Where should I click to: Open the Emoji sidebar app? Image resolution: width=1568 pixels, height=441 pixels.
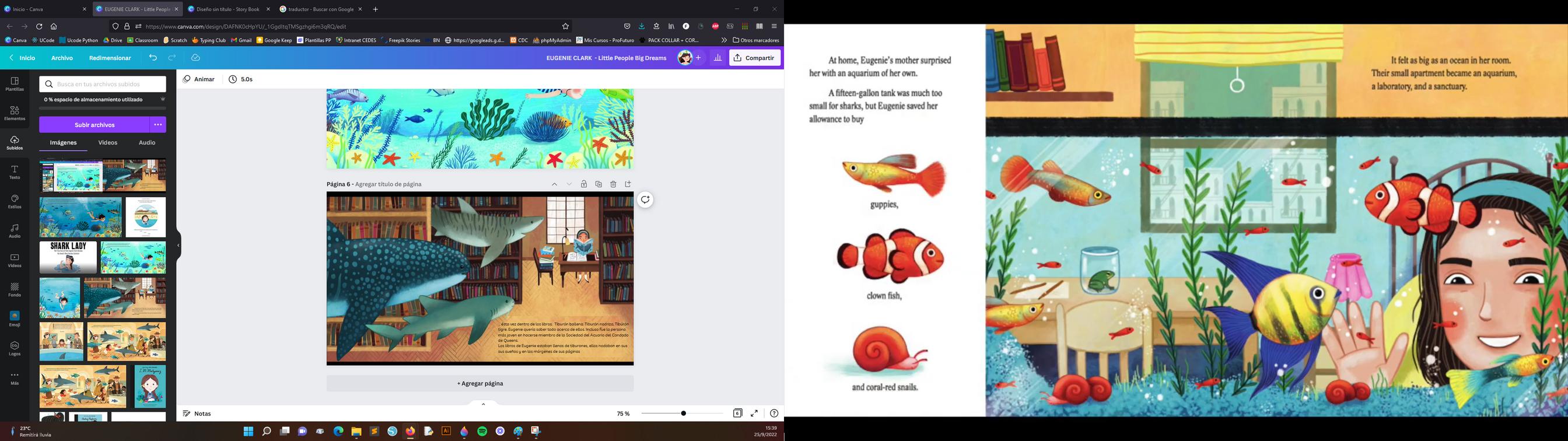(15, 319)
